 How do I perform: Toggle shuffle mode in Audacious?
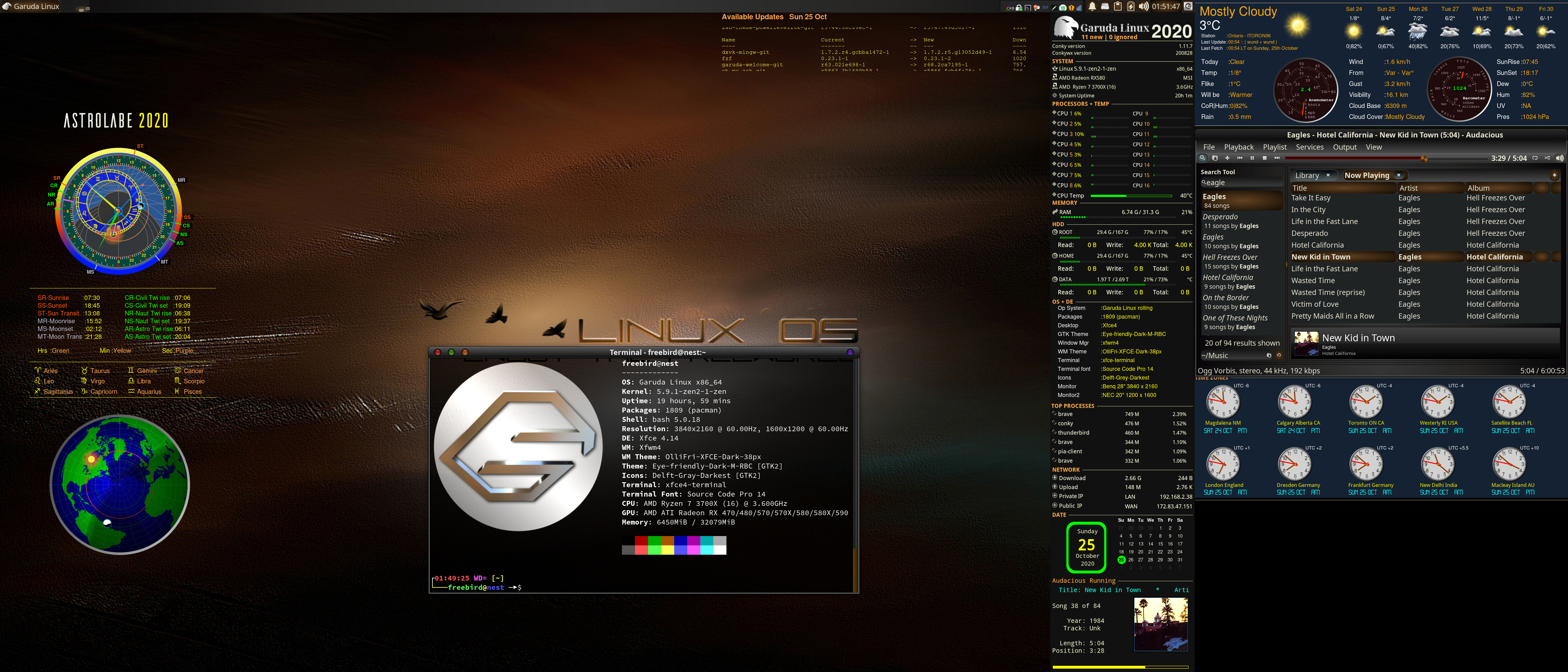point(1547,158)
